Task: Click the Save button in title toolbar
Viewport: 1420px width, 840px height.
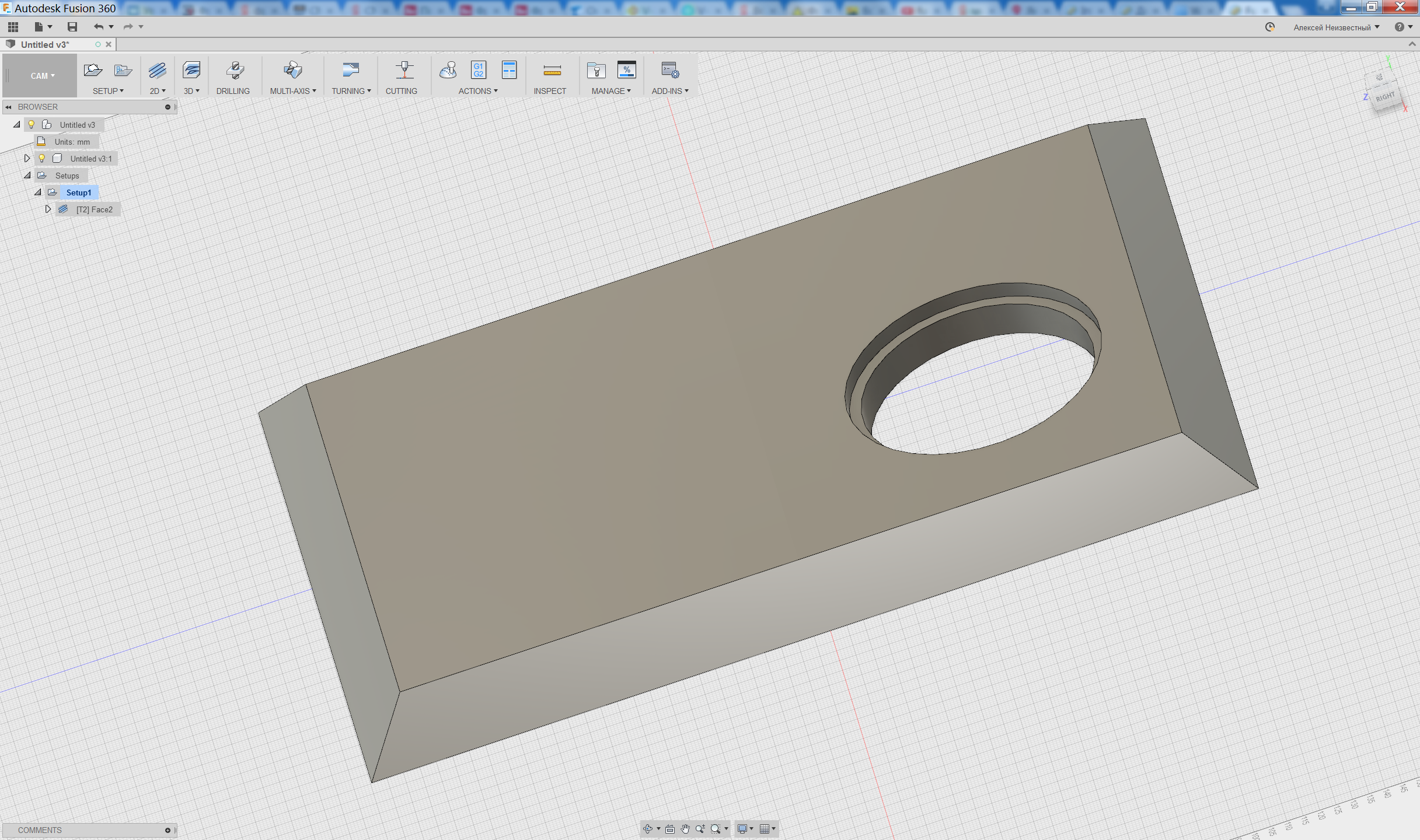Action: click(72, 27)
